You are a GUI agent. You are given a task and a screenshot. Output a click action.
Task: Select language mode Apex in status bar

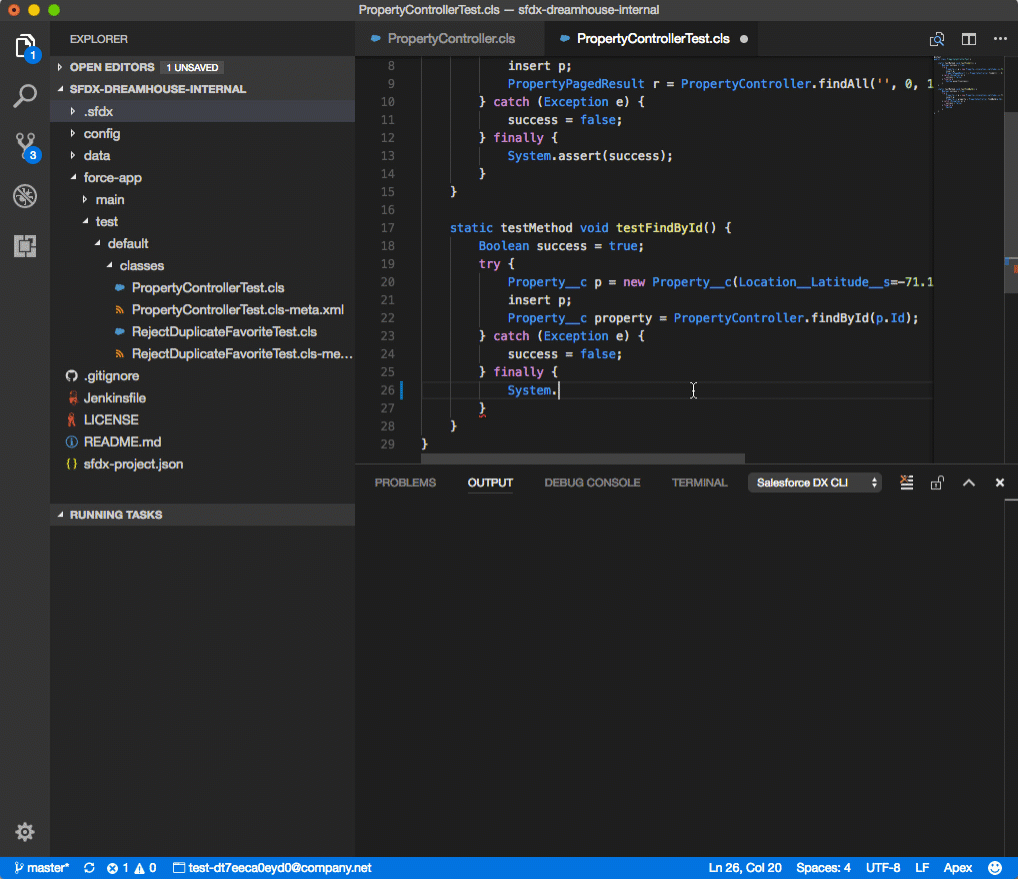pos(956,868)
